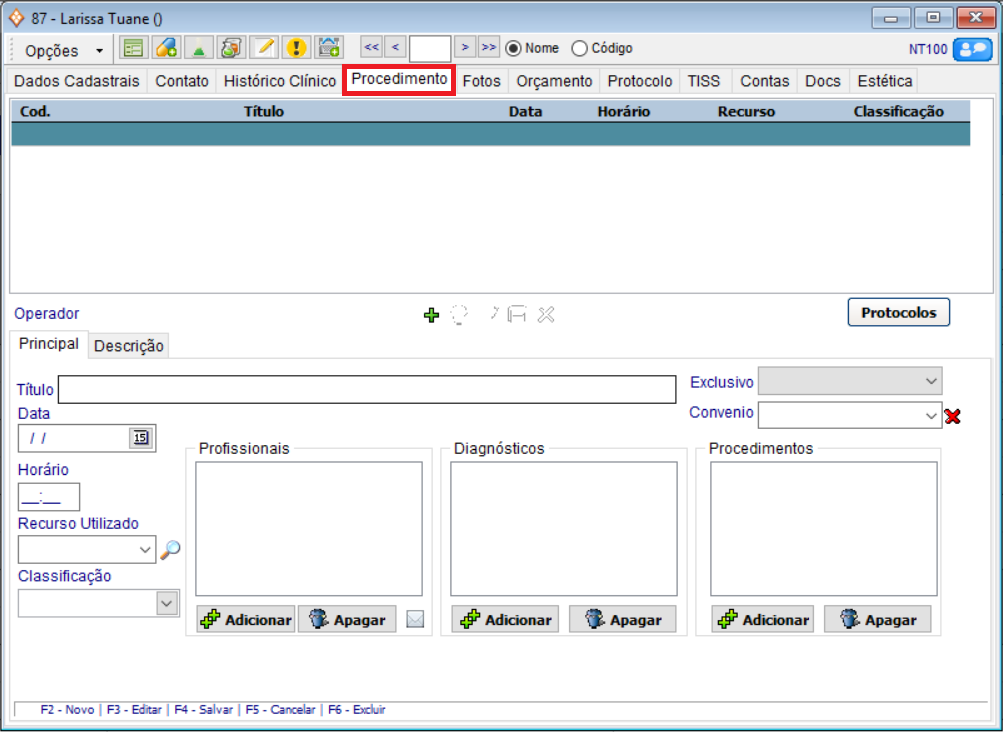Click the red X beside Convenio
The image size is (1003, 732).
[x=952, y=416]
